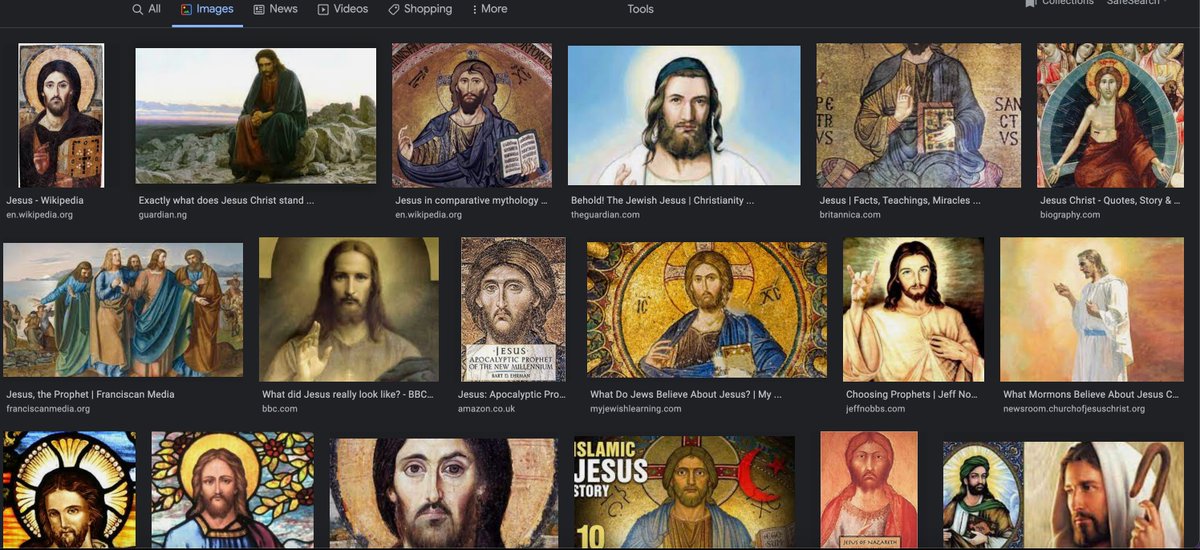Click the 'Jesus in comparative mythology' caption
The image size is (1200, 550).
[x=471, y=201]
